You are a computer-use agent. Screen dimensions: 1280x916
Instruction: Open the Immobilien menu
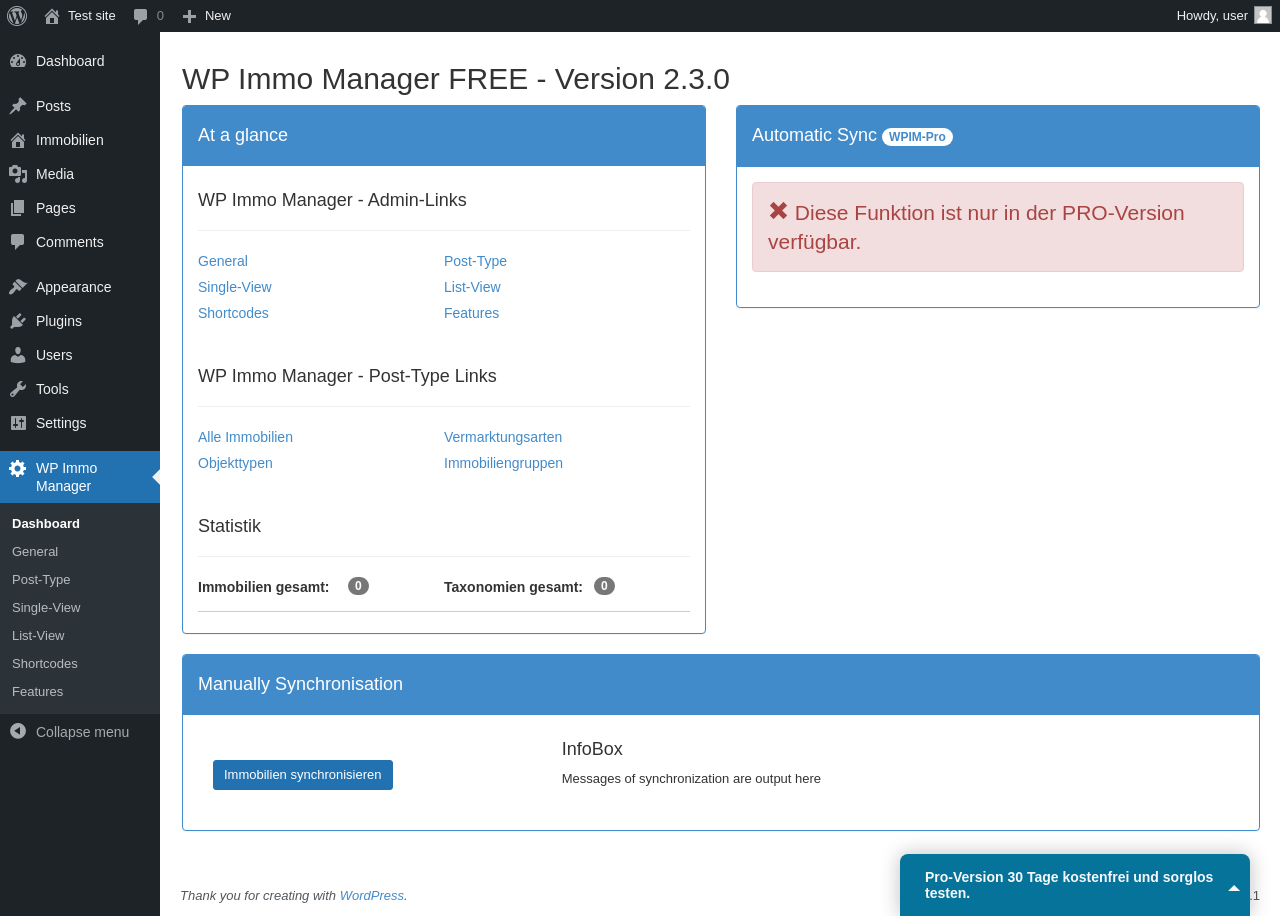(x=80, y=140)
